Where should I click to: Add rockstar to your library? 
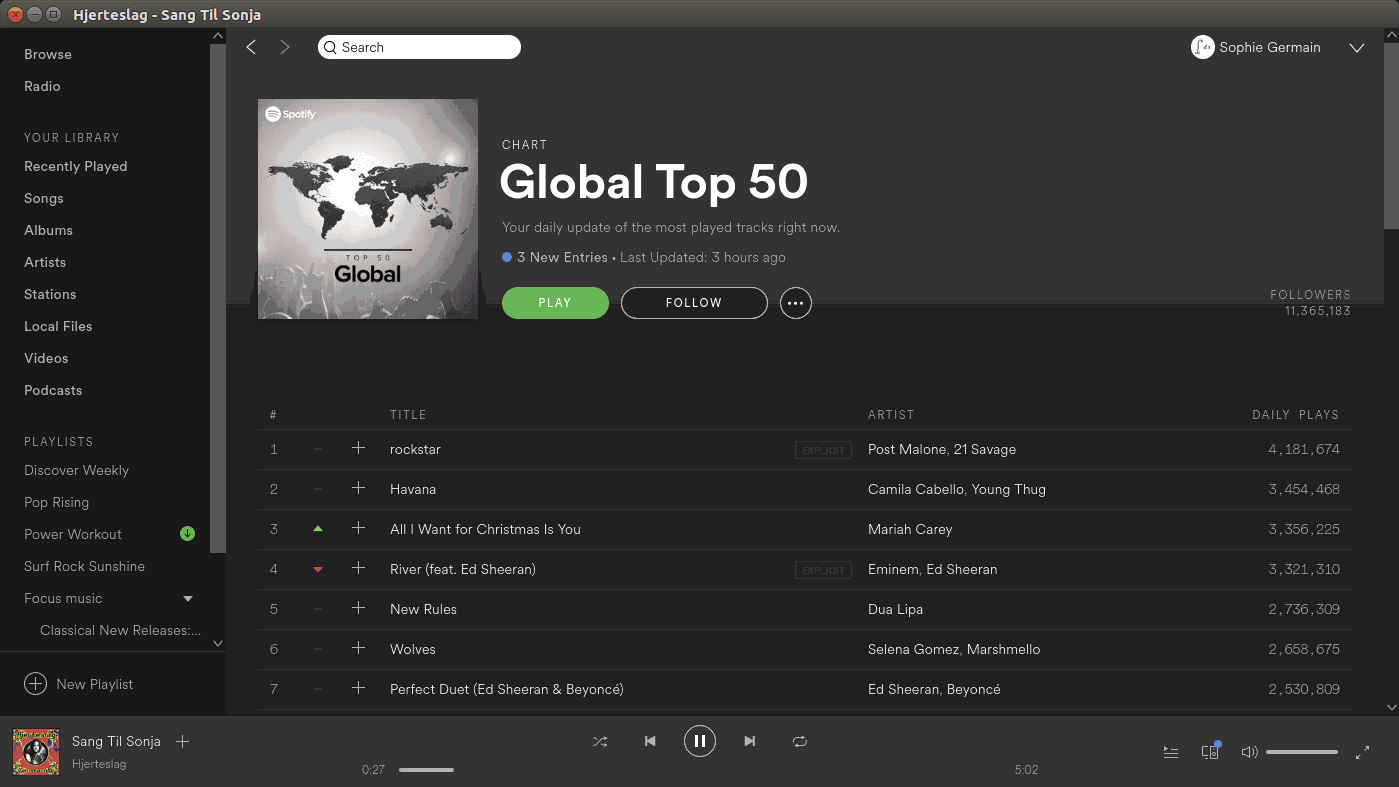[358, 448]
